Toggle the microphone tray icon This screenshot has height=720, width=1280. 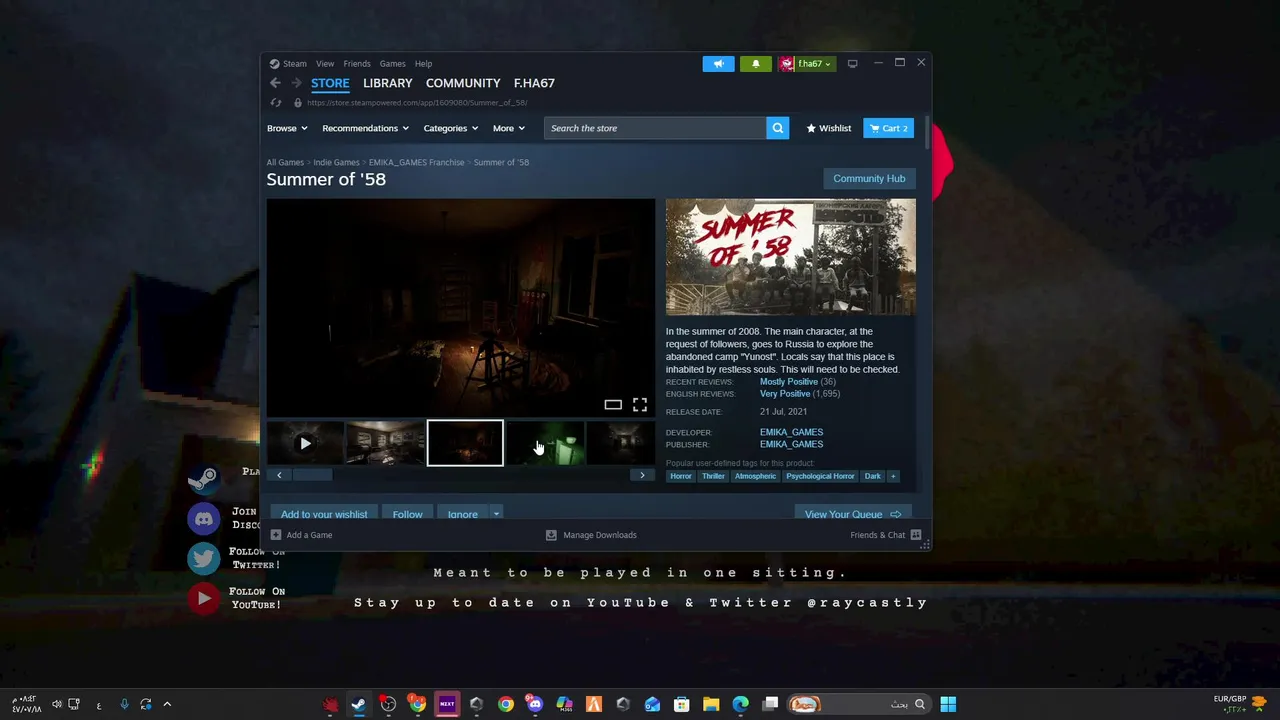tap(124, 704)
